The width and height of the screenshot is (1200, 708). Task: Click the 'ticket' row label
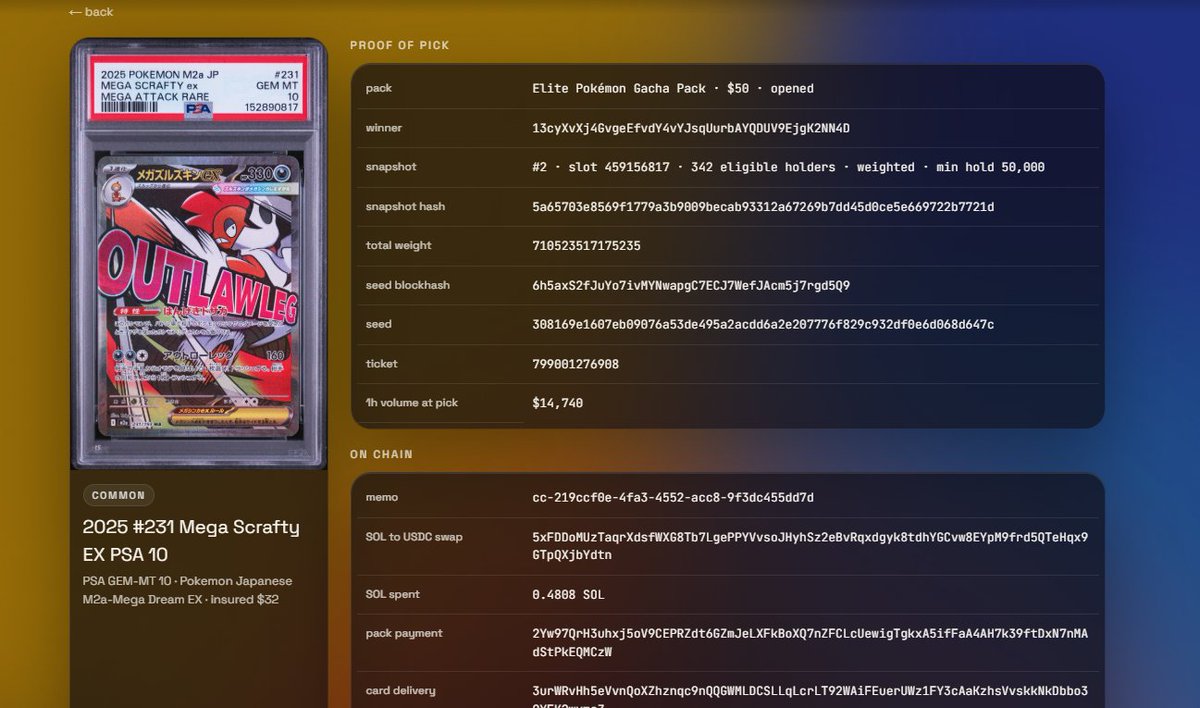(382, 364)
